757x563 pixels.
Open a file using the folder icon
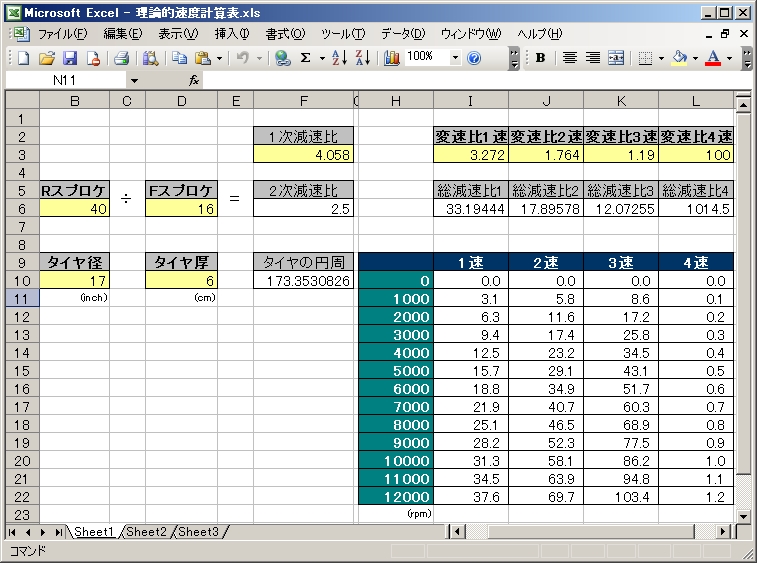click(47, 58)
